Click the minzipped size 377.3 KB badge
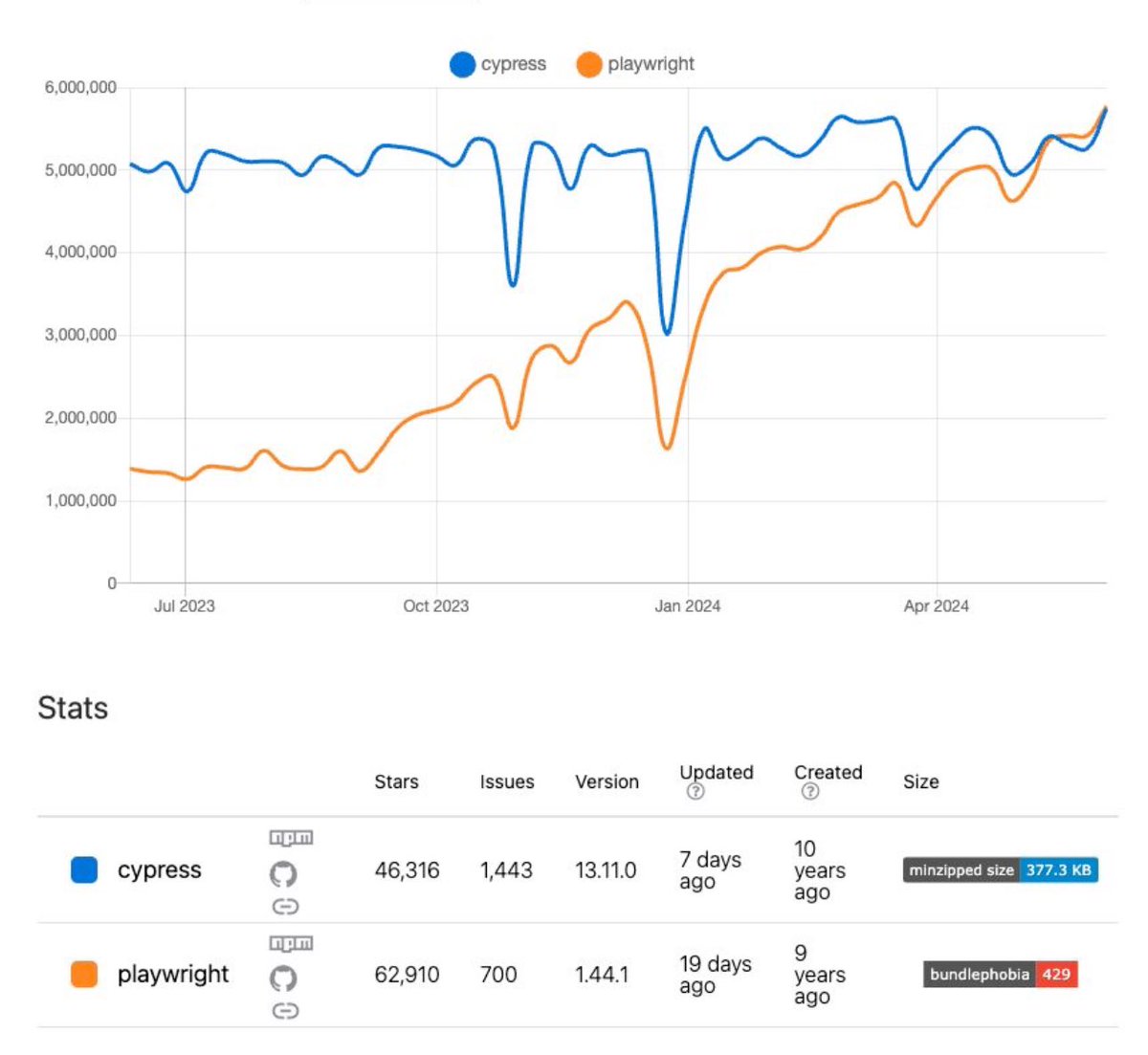Viewport: 1148px width, 1055px height. coord(999,870)
